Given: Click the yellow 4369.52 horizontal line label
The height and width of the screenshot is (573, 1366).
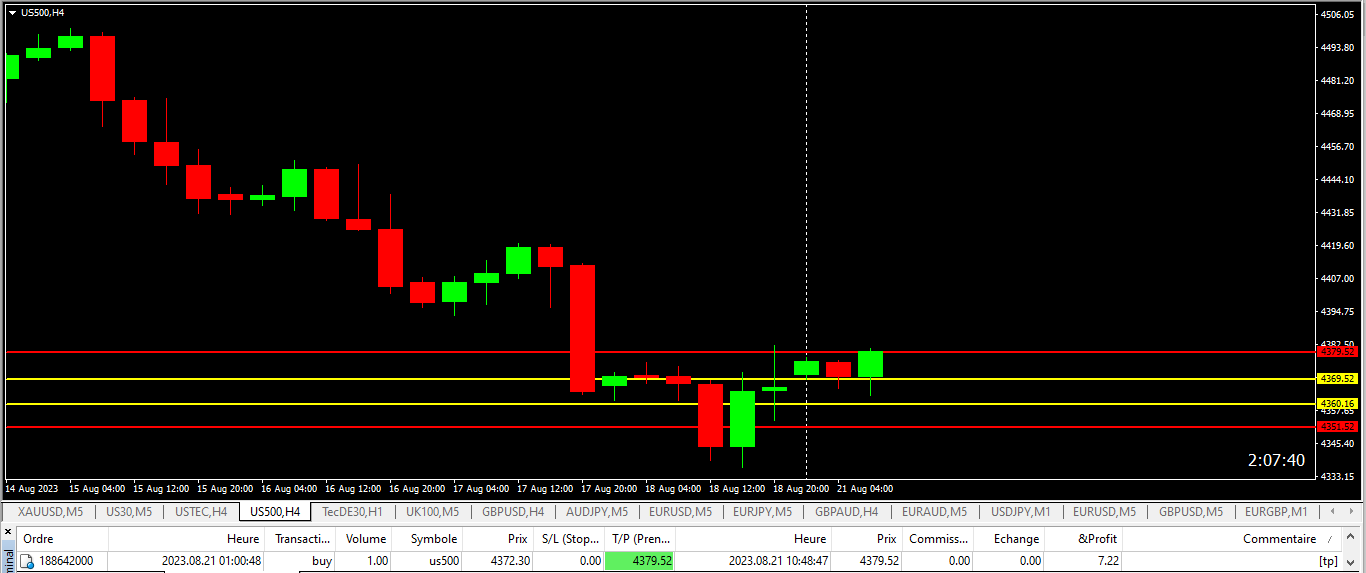Looking at the screenshot, I should (x=1337, y=379).
